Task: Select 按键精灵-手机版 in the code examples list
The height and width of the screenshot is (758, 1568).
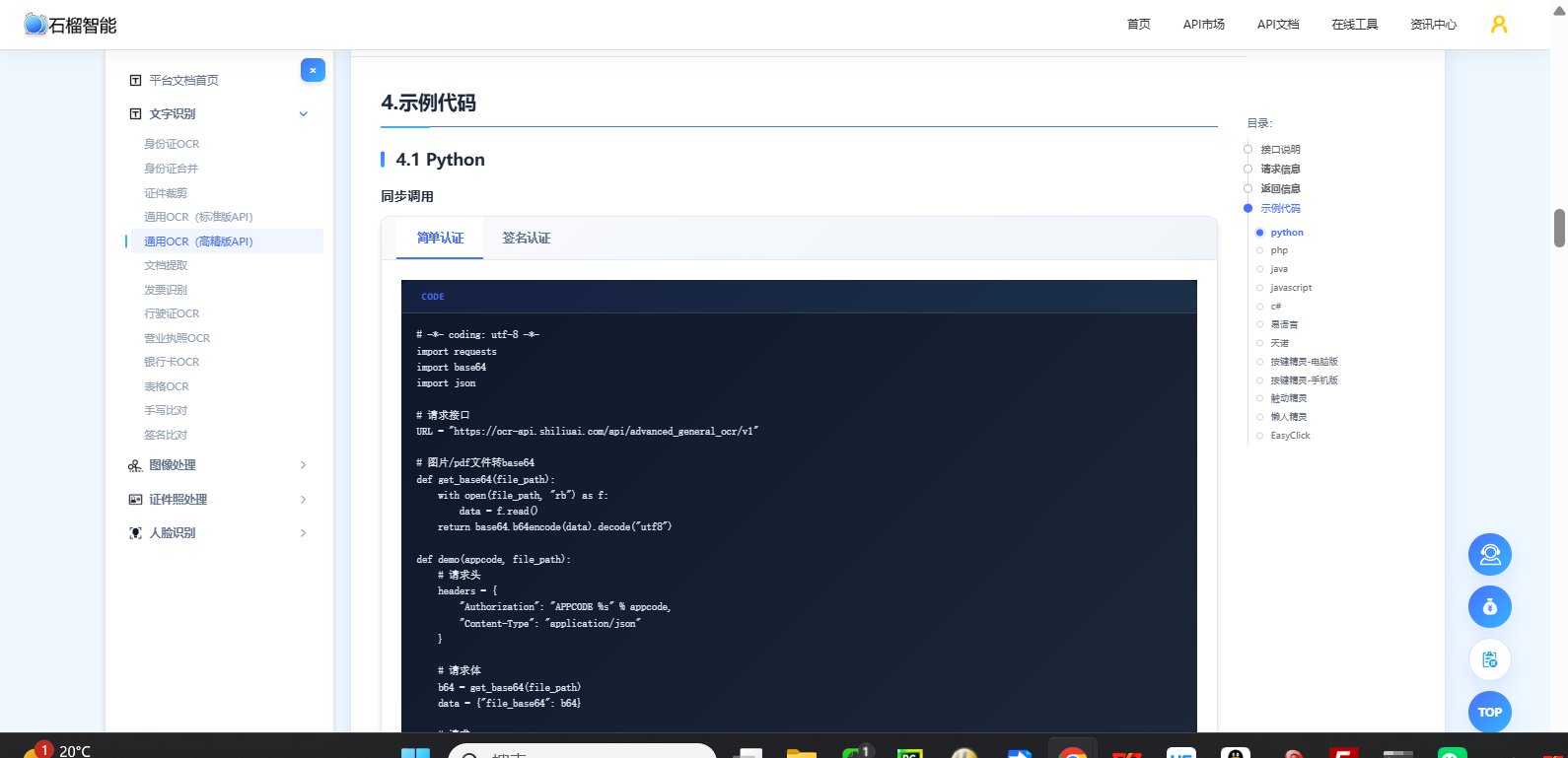Action: pos(1304,380)
